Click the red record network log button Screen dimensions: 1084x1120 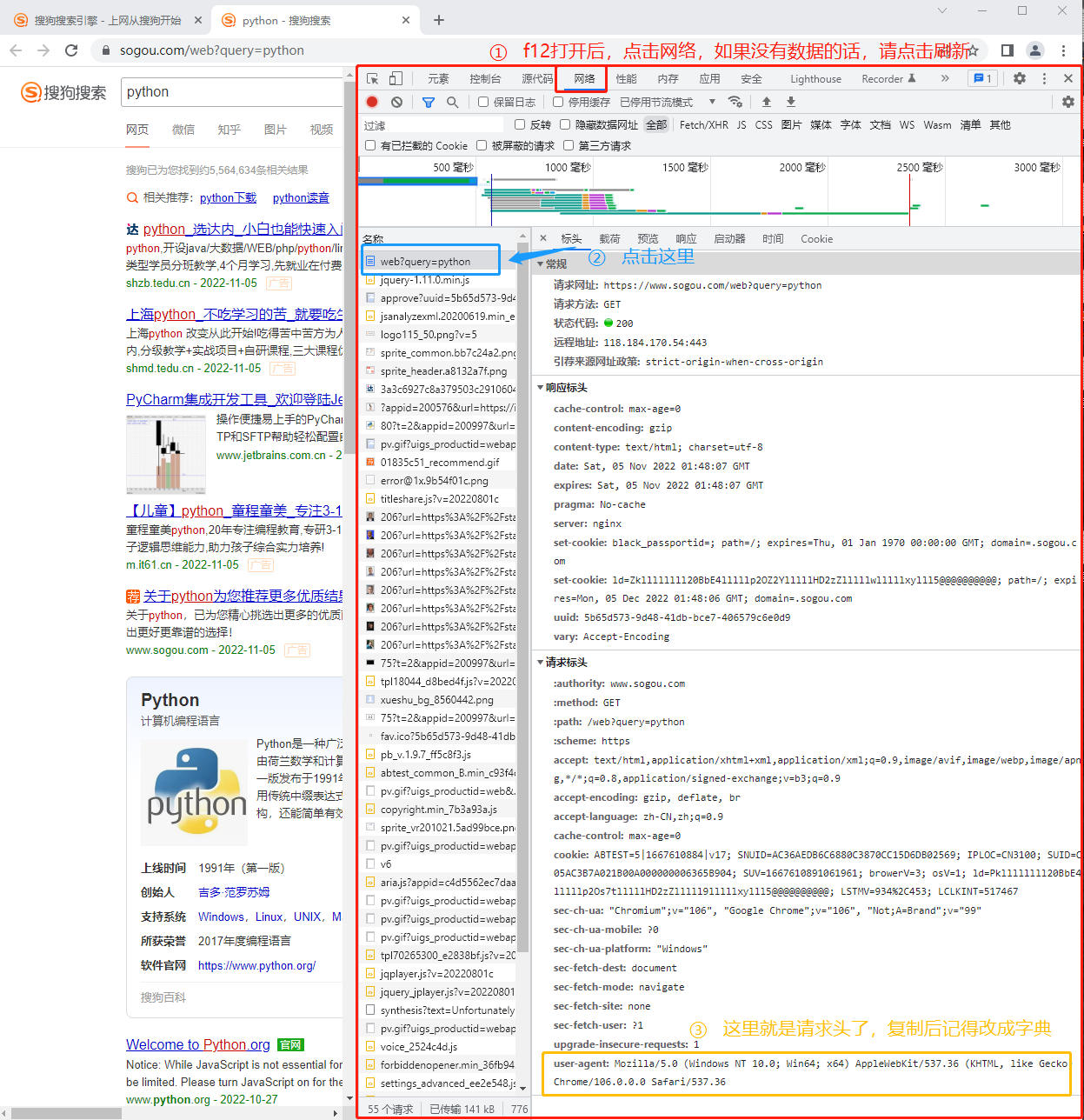pos(372,102)
